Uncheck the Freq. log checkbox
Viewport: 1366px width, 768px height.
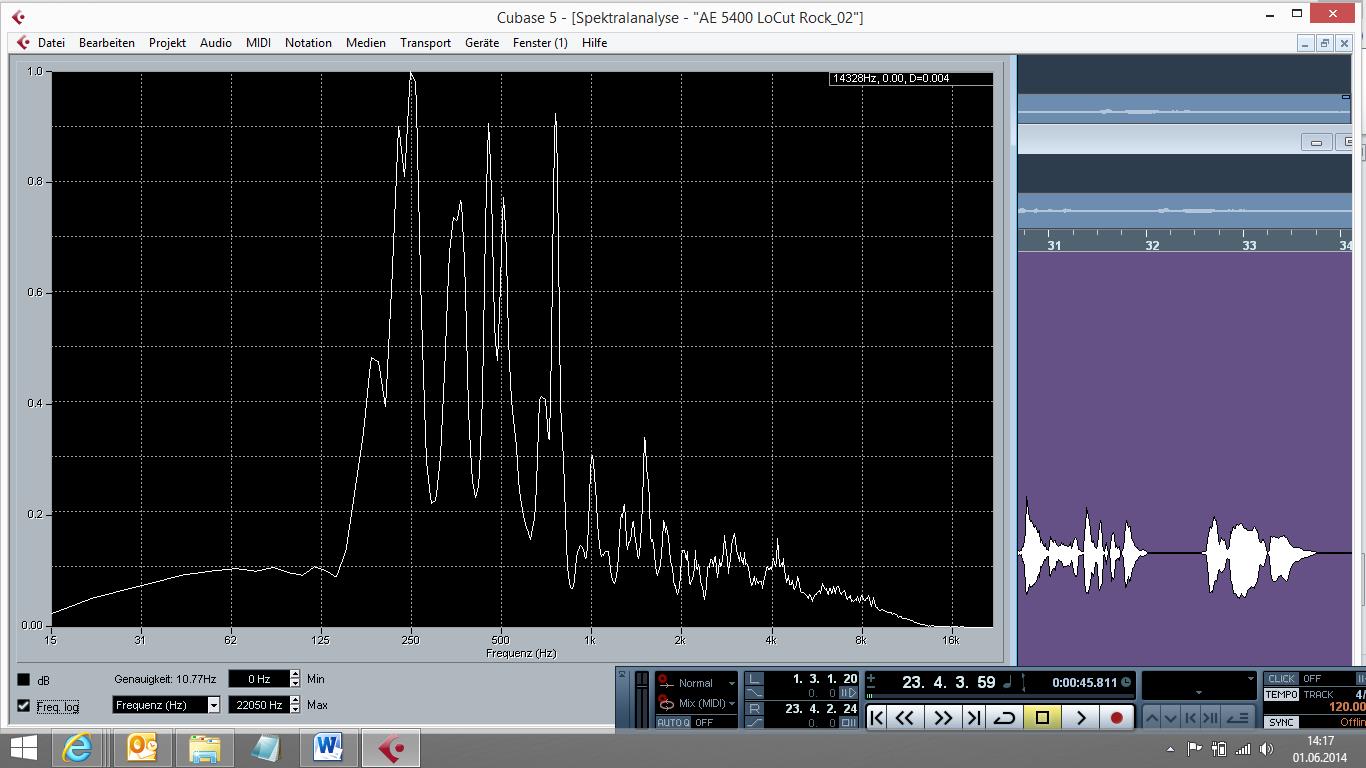click(x=24, y=706)
